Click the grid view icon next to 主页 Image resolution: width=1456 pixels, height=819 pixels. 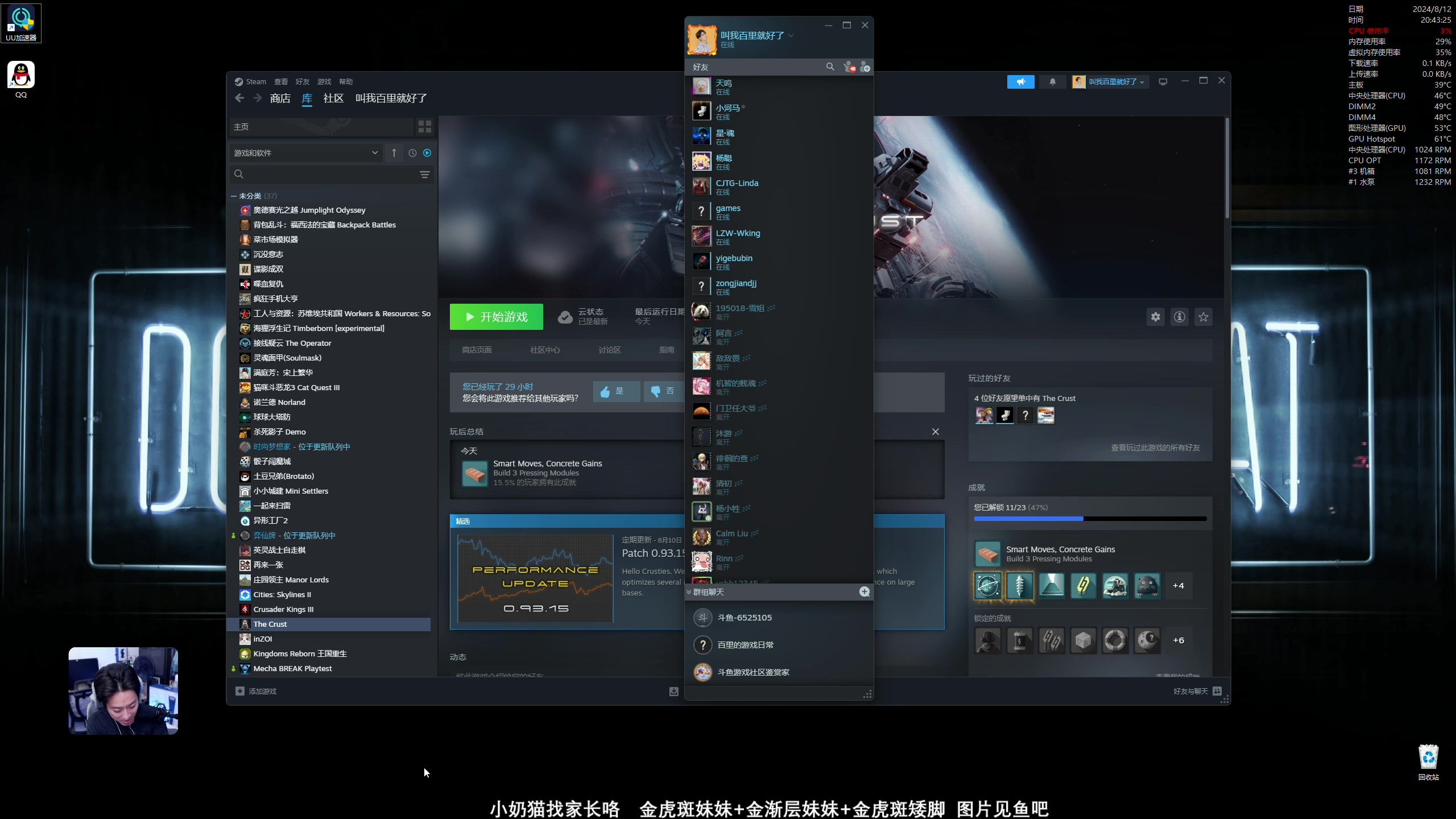click(x=424, y=126)
